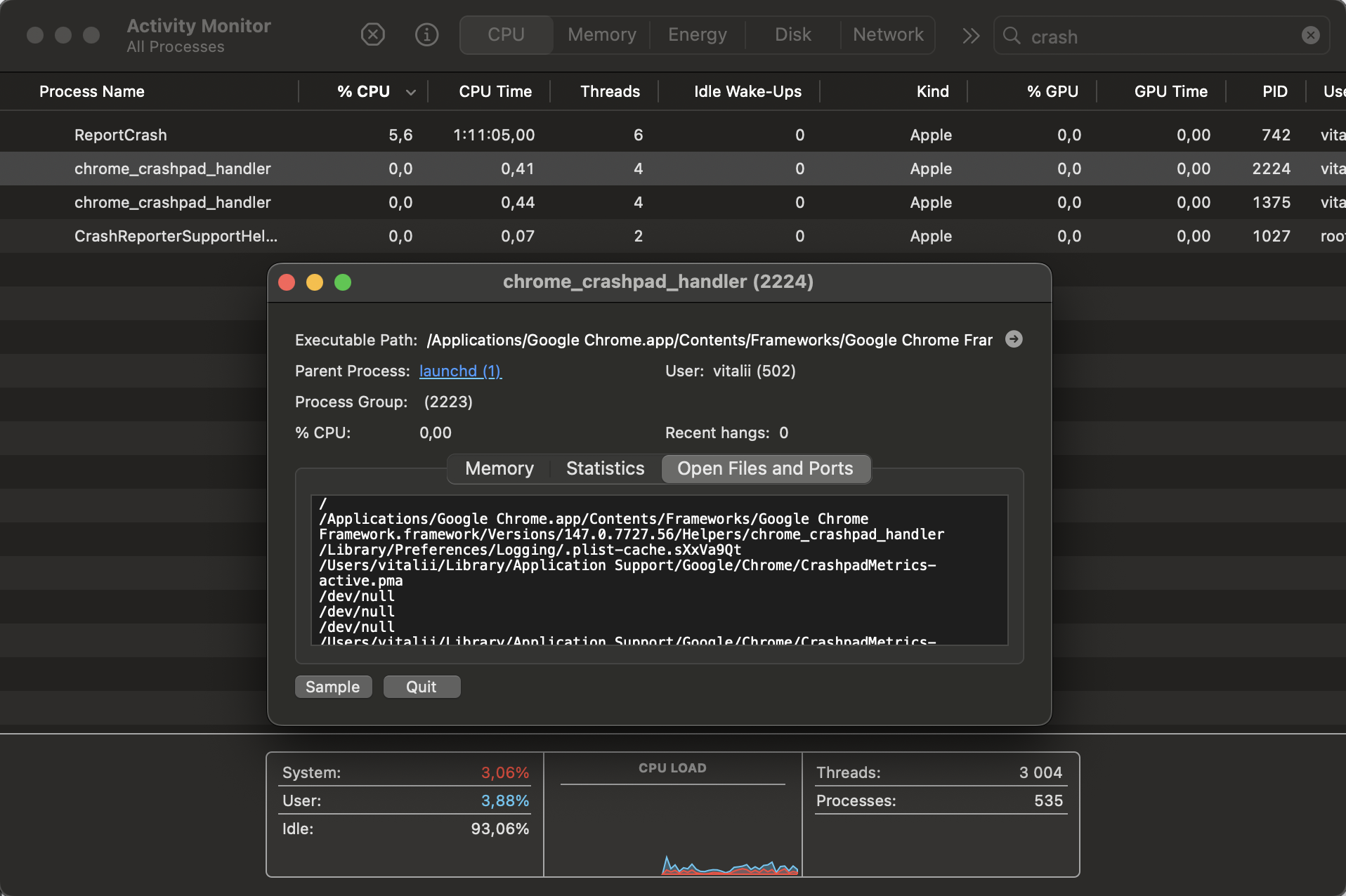
Task: Click the Executable Path text
Action: [x=710, y=340]
